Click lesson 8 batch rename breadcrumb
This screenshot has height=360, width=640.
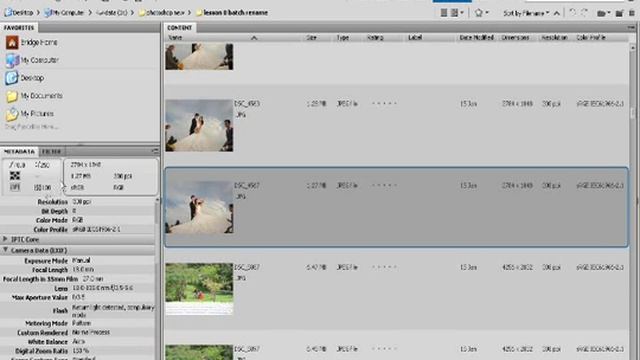click(232, 13)
